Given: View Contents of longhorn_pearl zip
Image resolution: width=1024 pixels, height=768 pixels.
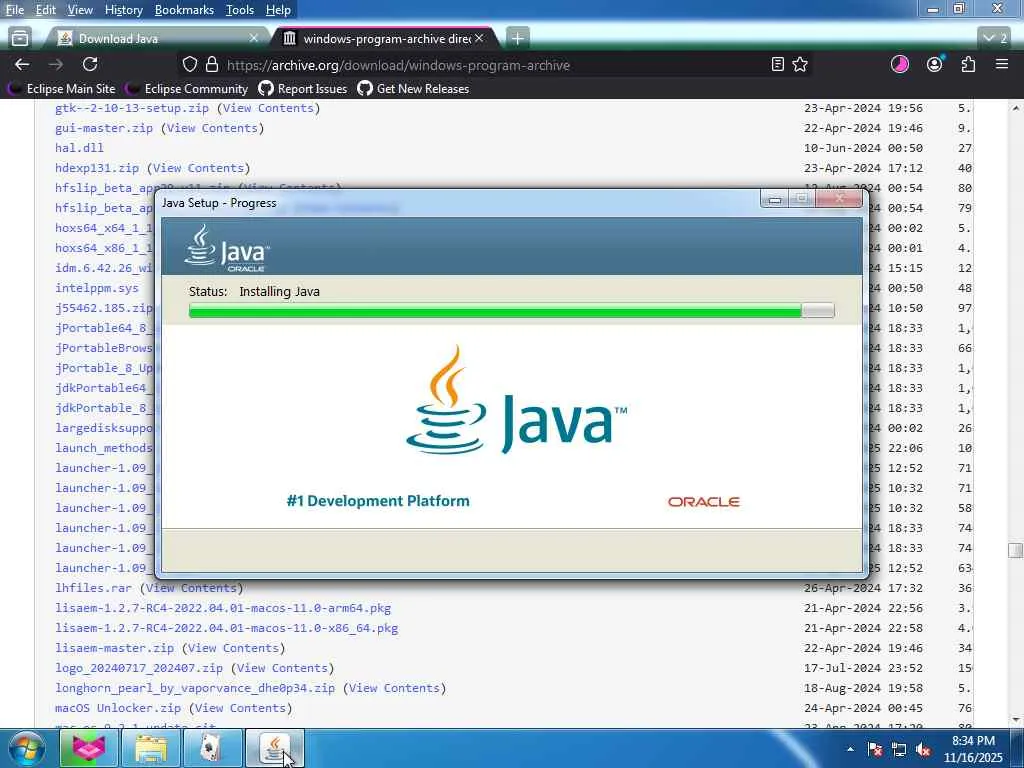Looking at the screenshot, I should point(394,688).
